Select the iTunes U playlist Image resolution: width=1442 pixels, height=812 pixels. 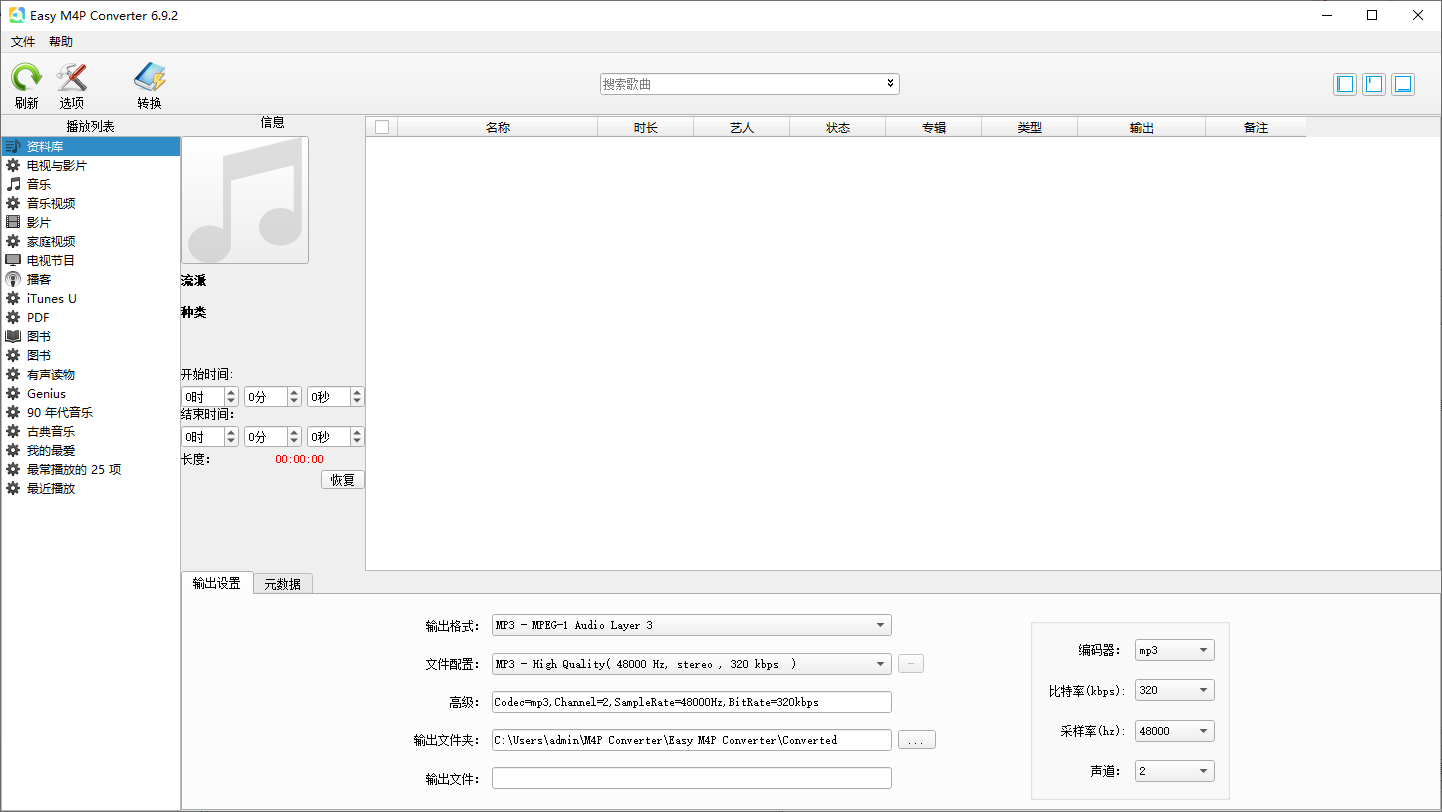coord(91,298)
